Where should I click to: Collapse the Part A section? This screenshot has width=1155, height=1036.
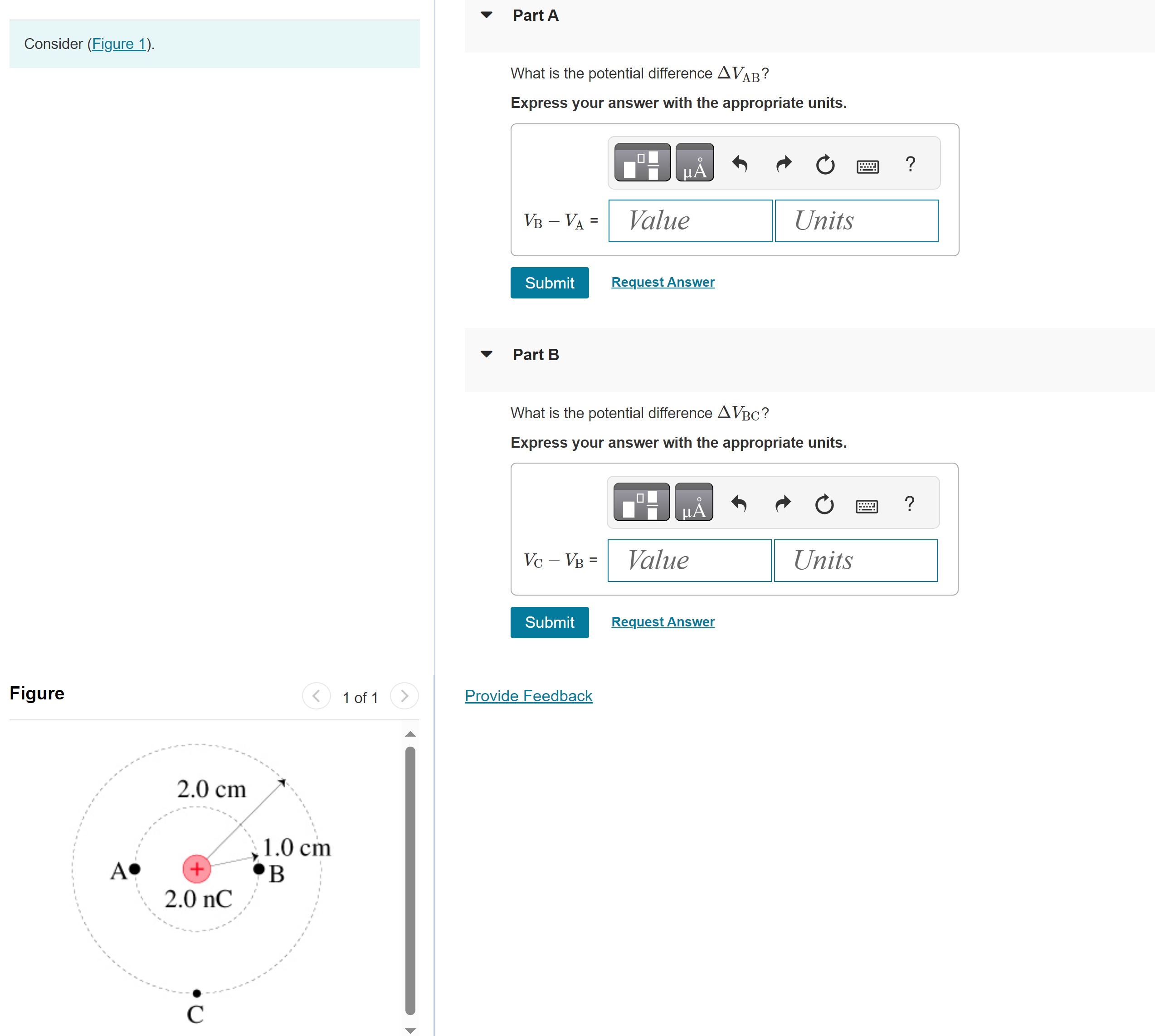pyautogui.click(x=487, y=15)
